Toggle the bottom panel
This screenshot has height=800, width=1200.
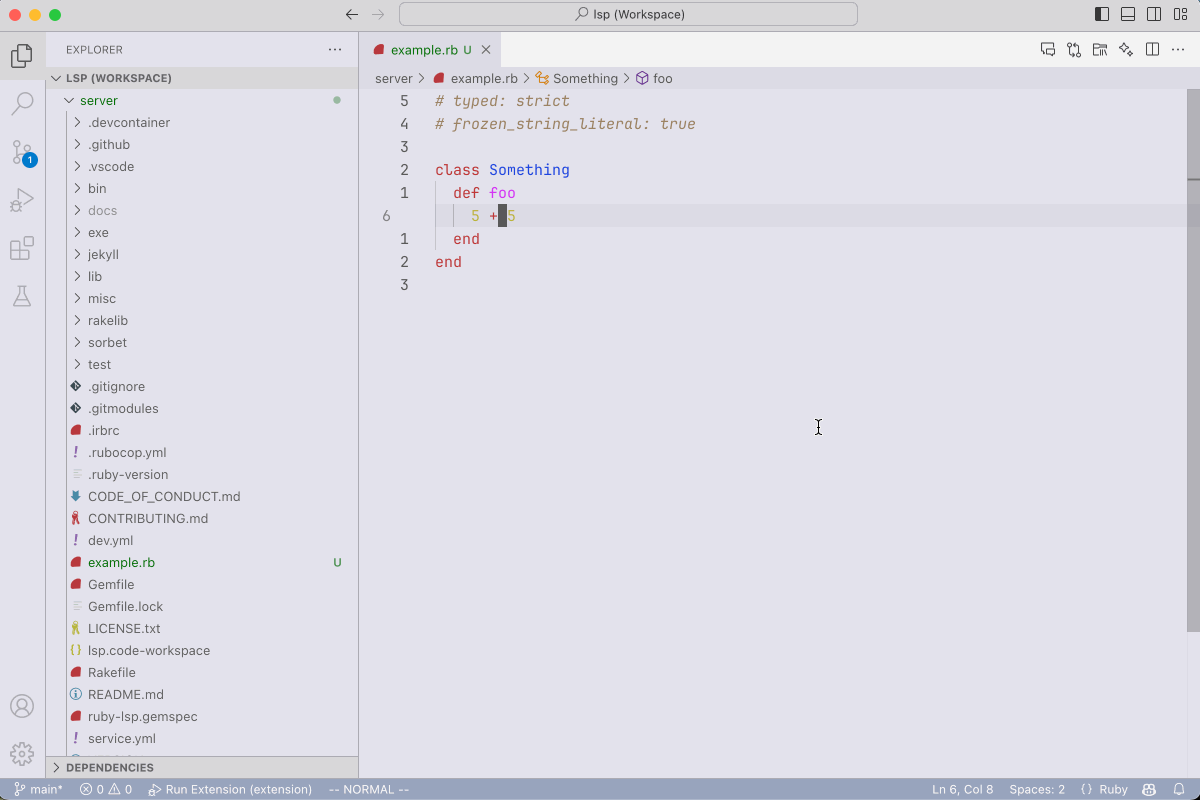[1128, 14]
